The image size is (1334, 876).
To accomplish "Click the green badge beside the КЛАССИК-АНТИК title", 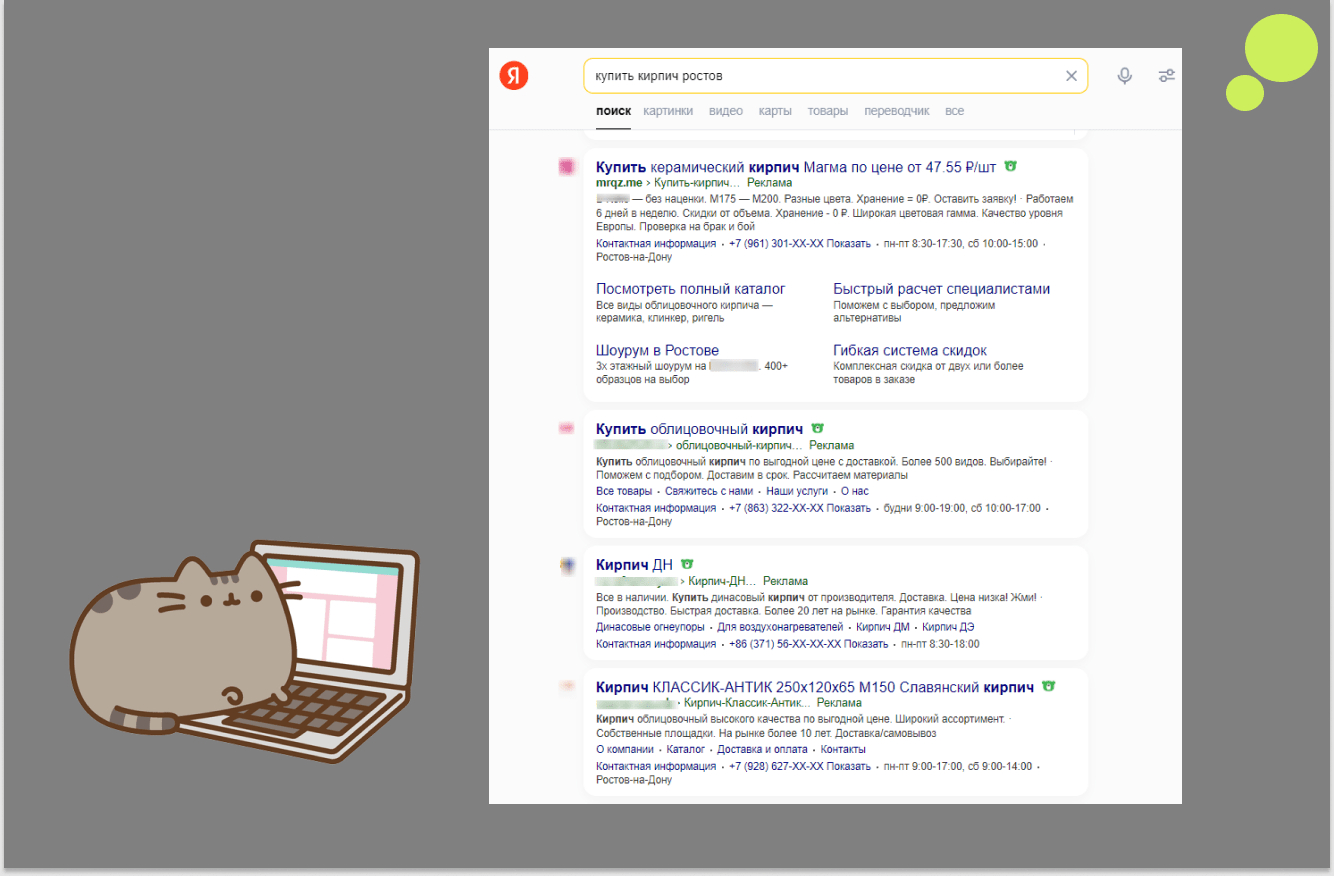I will click(x=1048, y=687).
